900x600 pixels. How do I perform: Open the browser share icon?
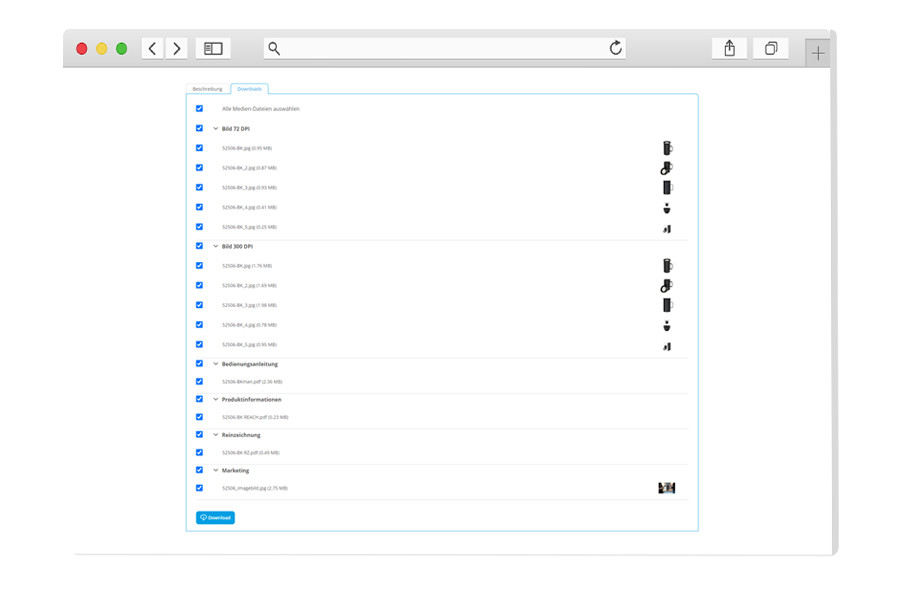point(729,48)
